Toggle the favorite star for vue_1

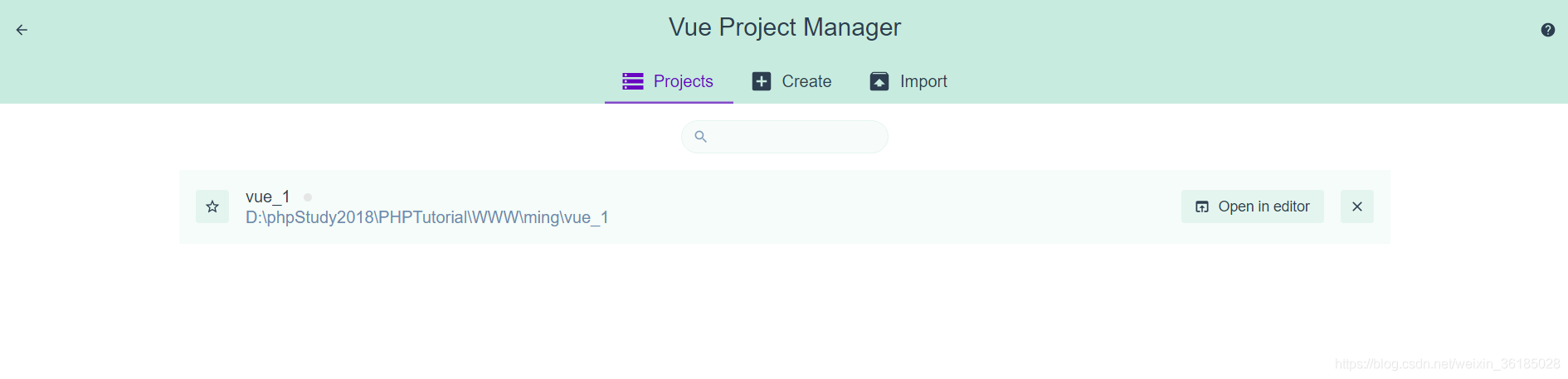click(x=212, y=207)
